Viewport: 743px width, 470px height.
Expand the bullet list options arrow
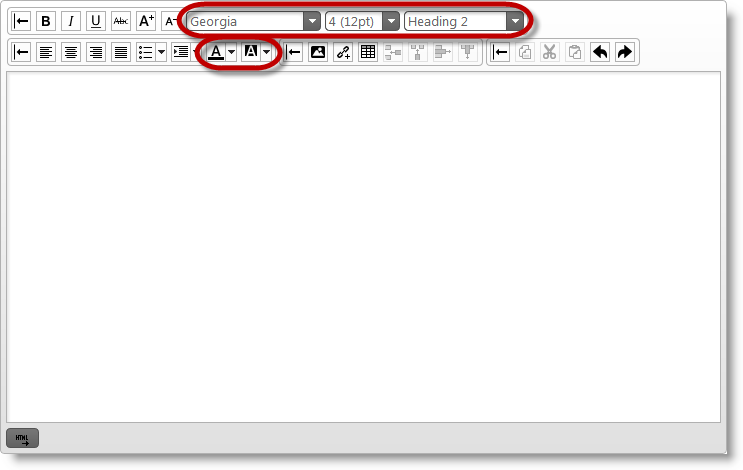pyautogui.click(x=161, y=52)
